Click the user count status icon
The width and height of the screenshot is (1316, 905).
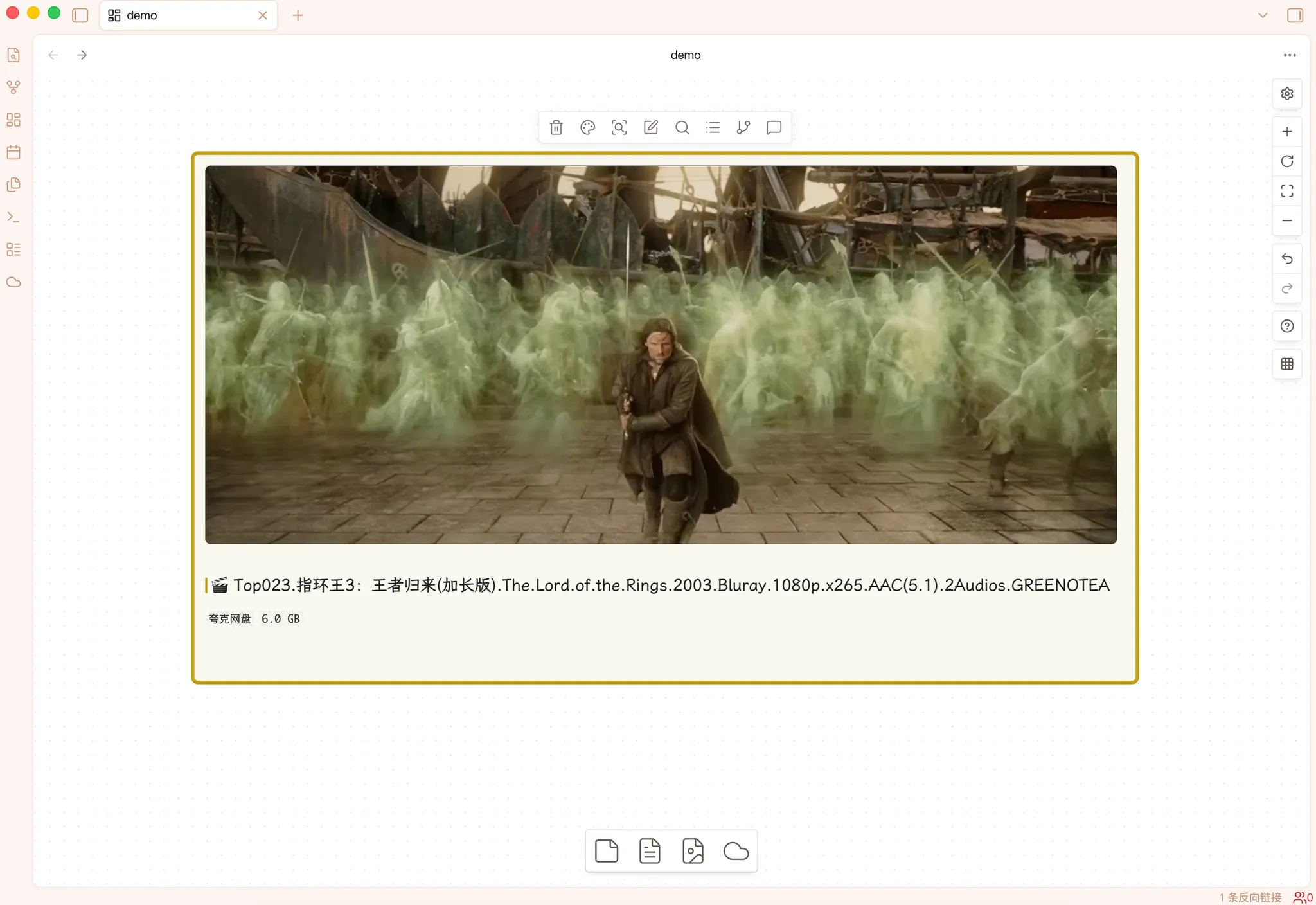pyautogui.click(x=1303, y=897)
